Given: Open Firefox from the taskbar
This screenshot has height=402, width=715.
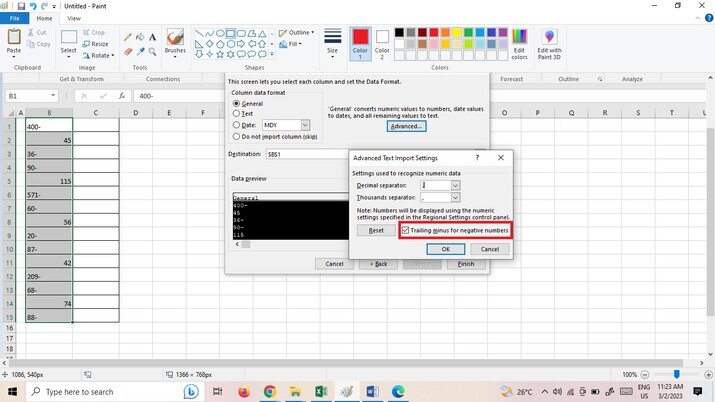Looking at the screenshot, I should (x=244, y=392).
